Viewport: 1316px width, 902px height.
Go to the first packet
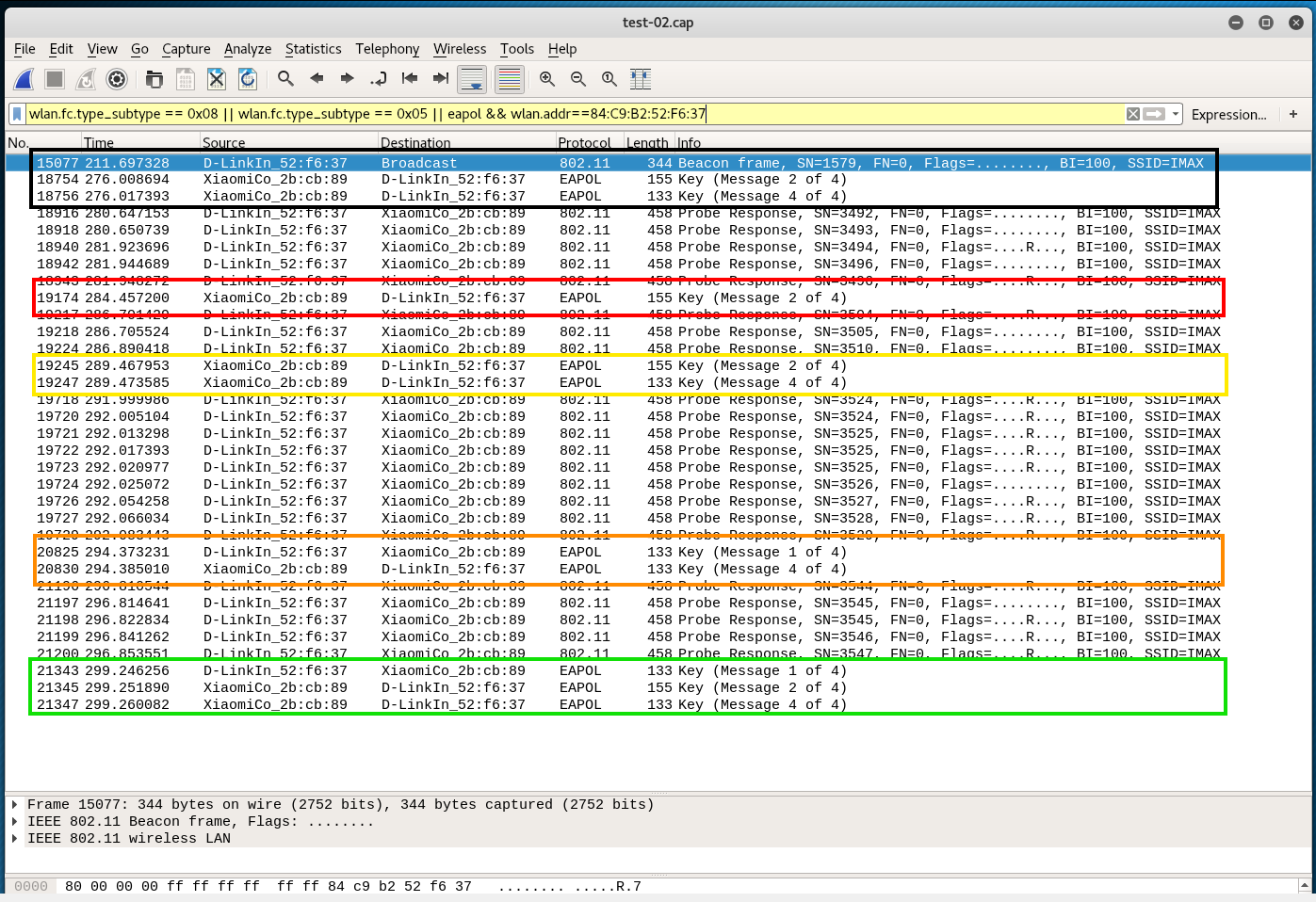click(410, 80)
